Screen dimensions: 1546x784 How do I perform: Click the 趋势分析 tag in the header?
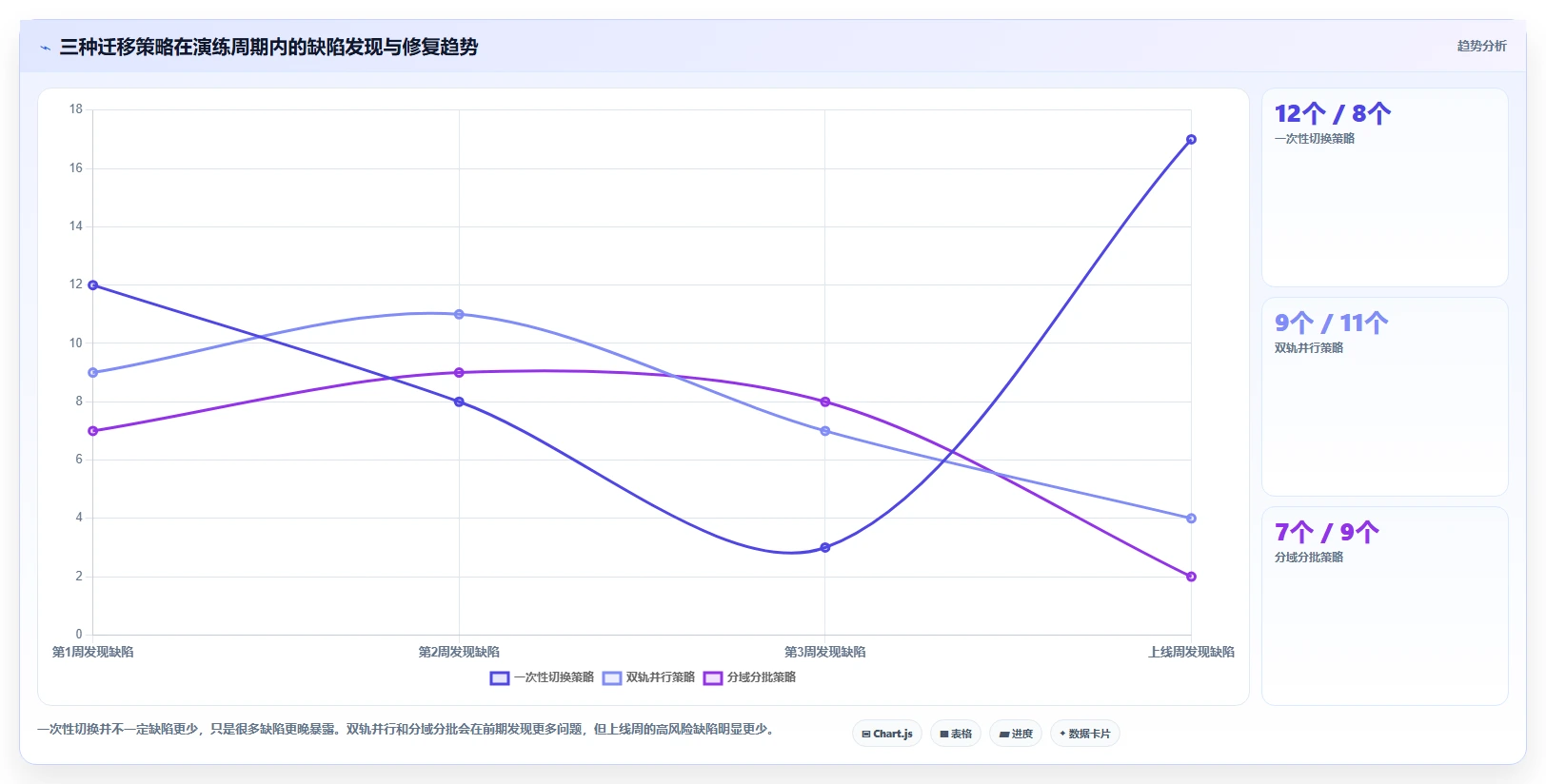pyautogui.click(x=1481, y=46)
